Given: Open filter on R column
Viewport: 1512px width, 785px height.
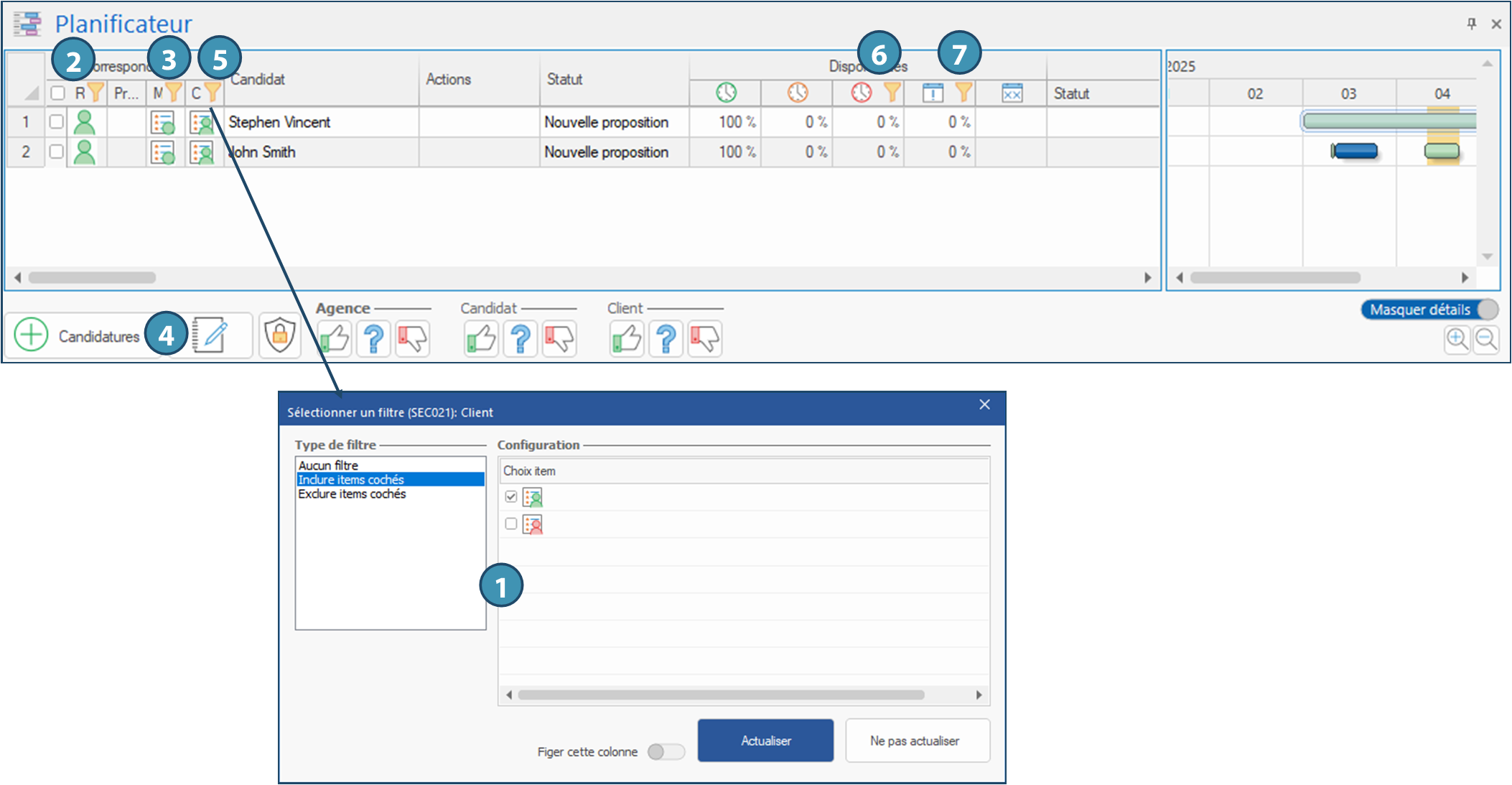Looking at the screenshot, I should click(x=95, y=93).
